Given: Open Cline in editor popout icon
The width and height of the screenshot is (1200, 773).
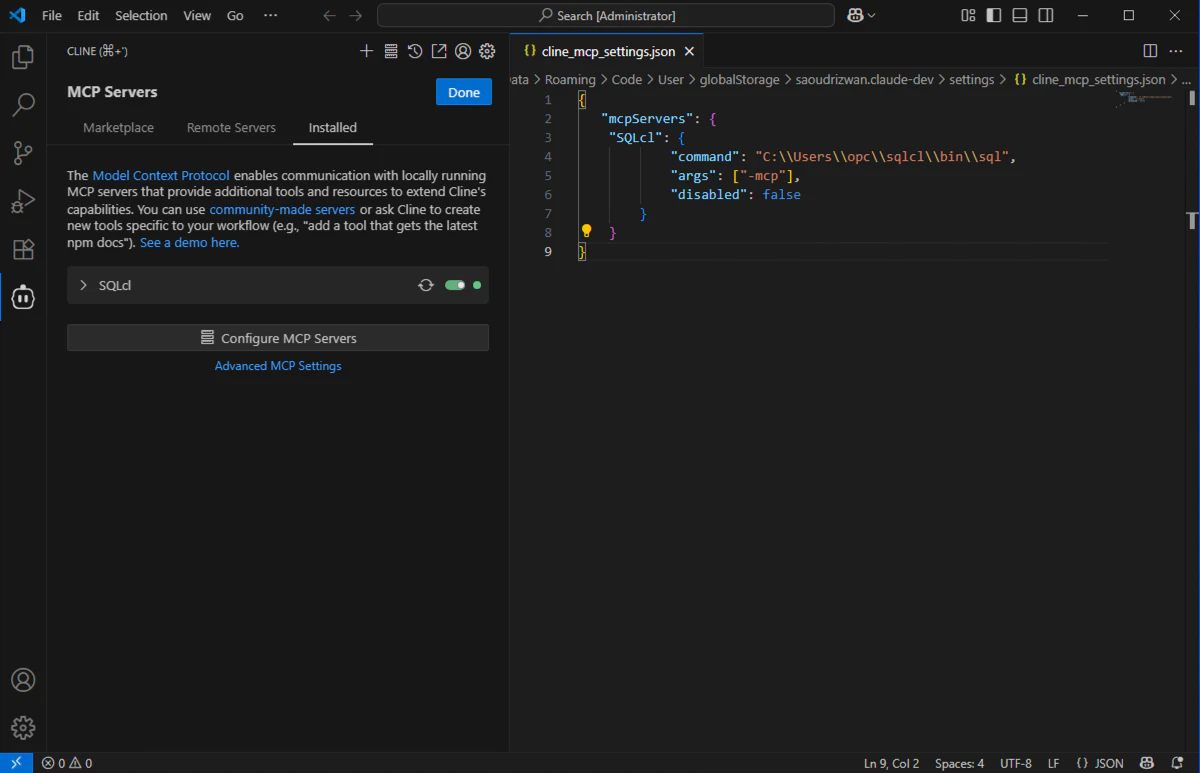Looking at the screenshot, I should click(439, 51).
